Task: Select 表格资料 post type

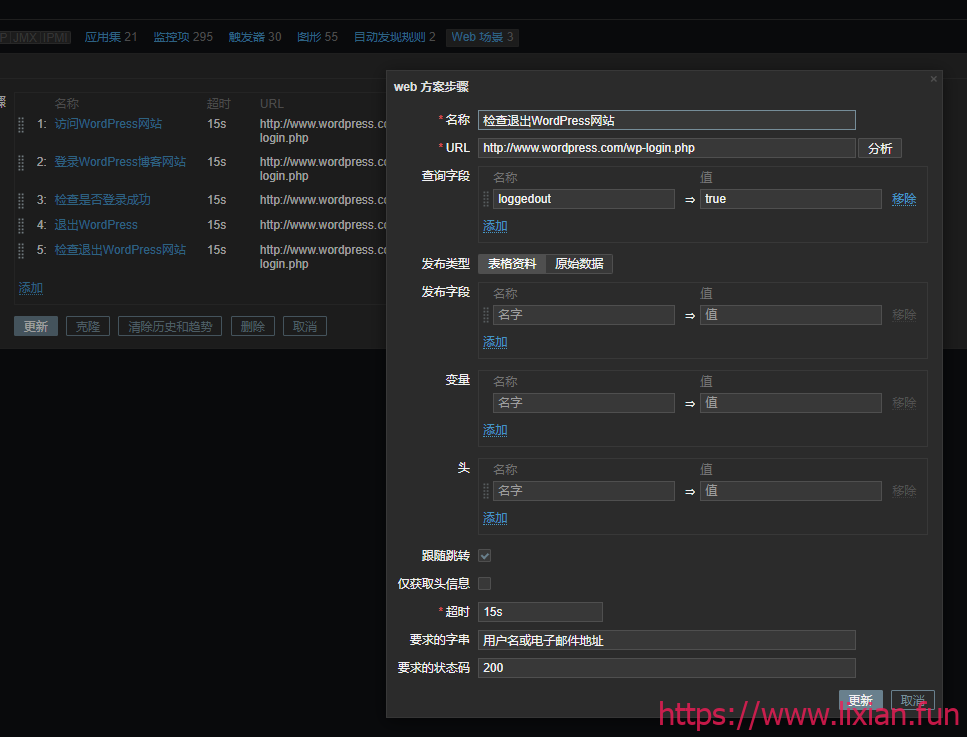Action: click(512, 264)
